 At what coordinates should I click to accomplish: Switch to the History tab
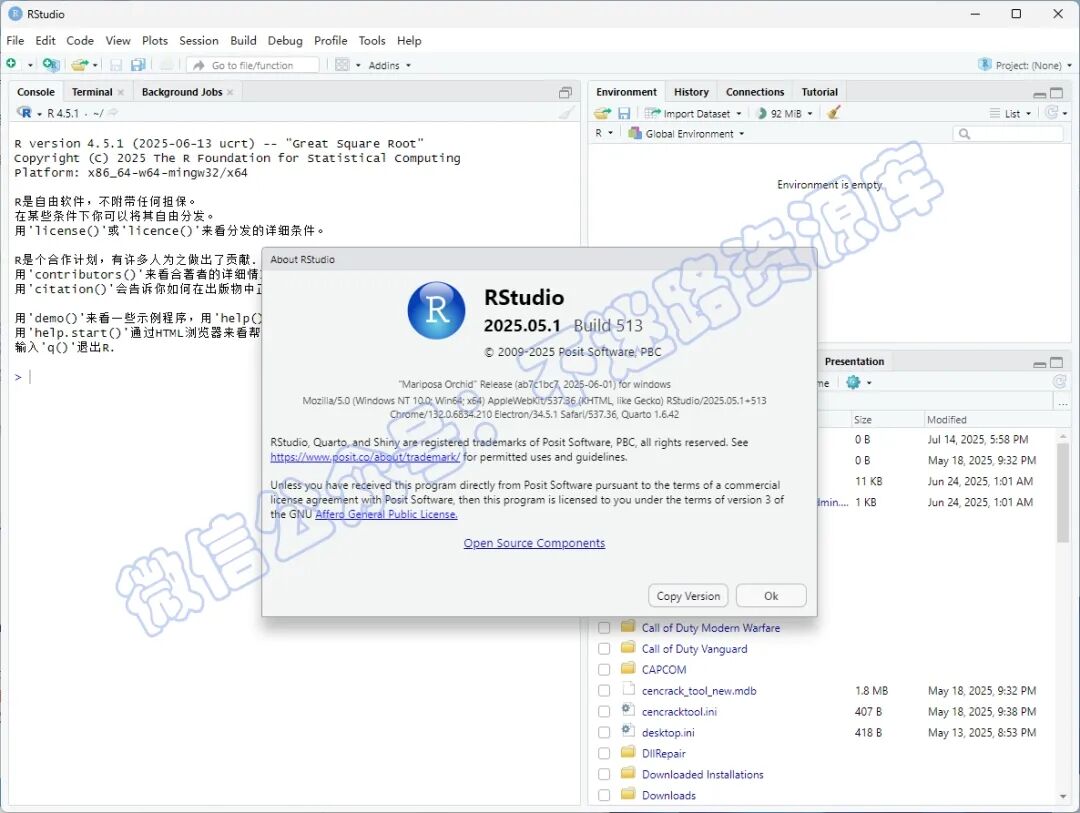(x=691, y=92)
